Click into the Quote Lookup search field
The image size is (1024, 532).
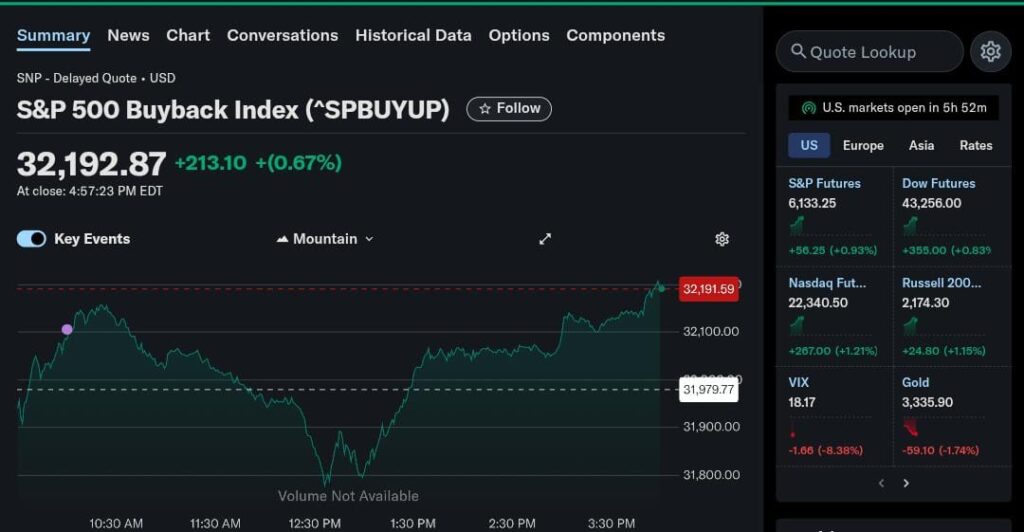[x=869, y=52]
